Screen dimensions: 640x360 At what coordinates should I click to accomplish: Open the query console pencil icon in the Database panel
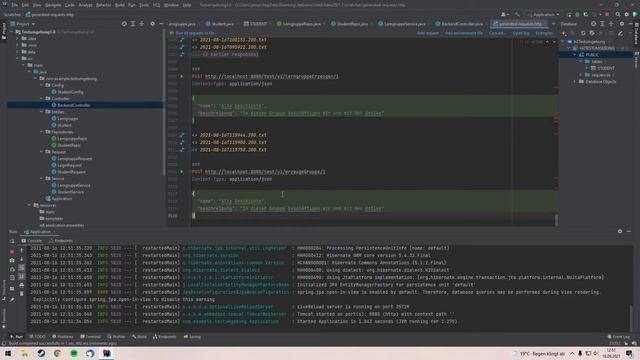(620, 33)
